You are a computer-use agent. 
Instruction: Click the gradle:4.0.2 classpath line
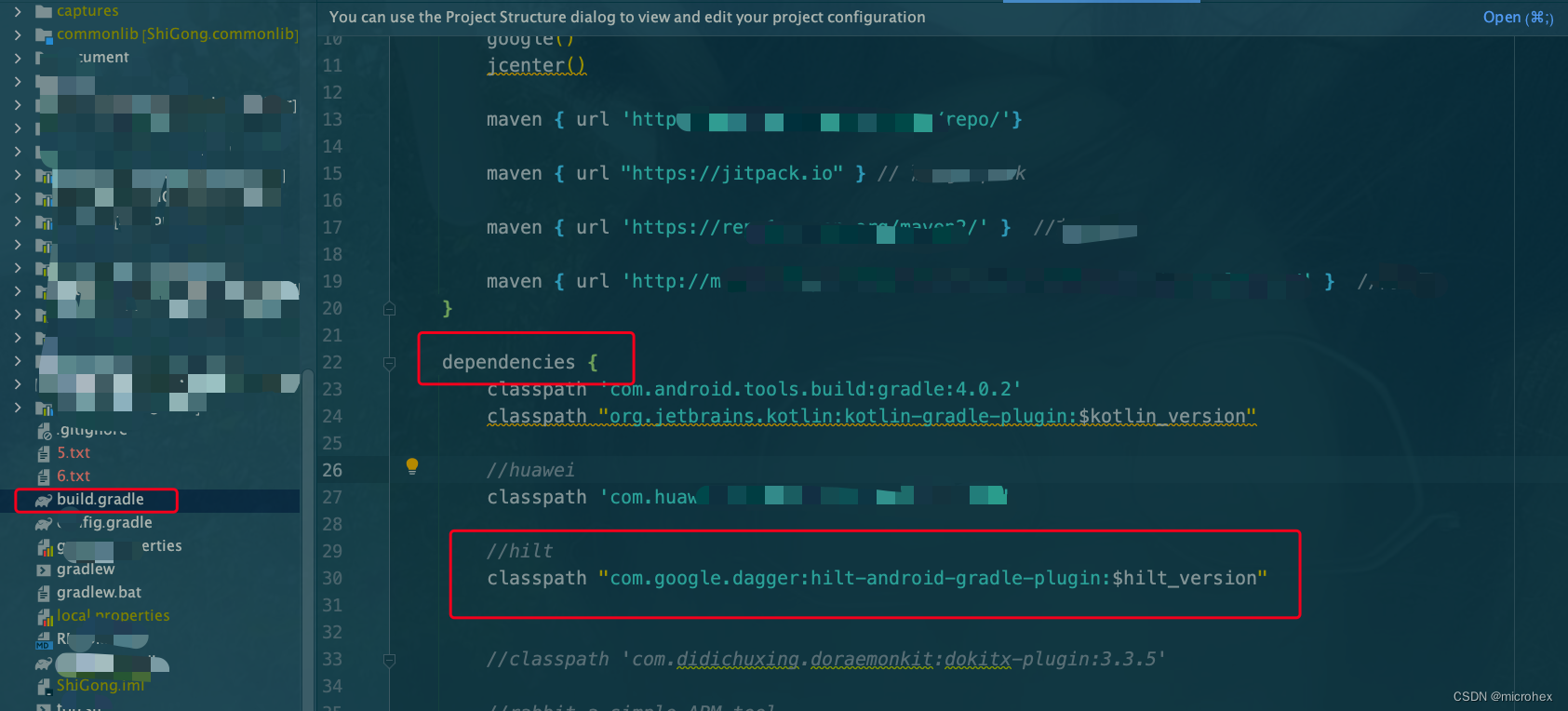[x=754, y=389]
